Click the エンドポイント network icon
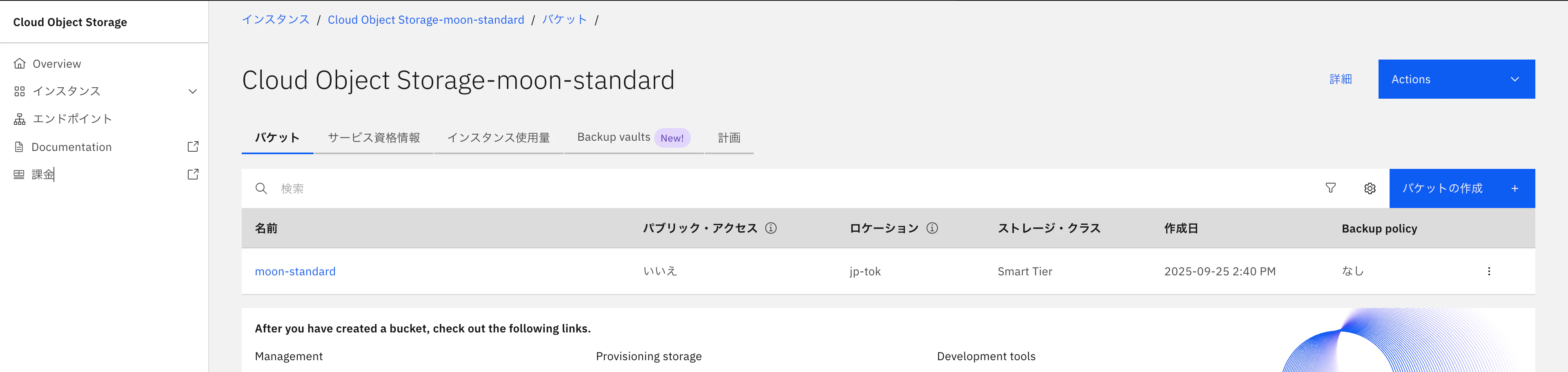 coord(20,119)
